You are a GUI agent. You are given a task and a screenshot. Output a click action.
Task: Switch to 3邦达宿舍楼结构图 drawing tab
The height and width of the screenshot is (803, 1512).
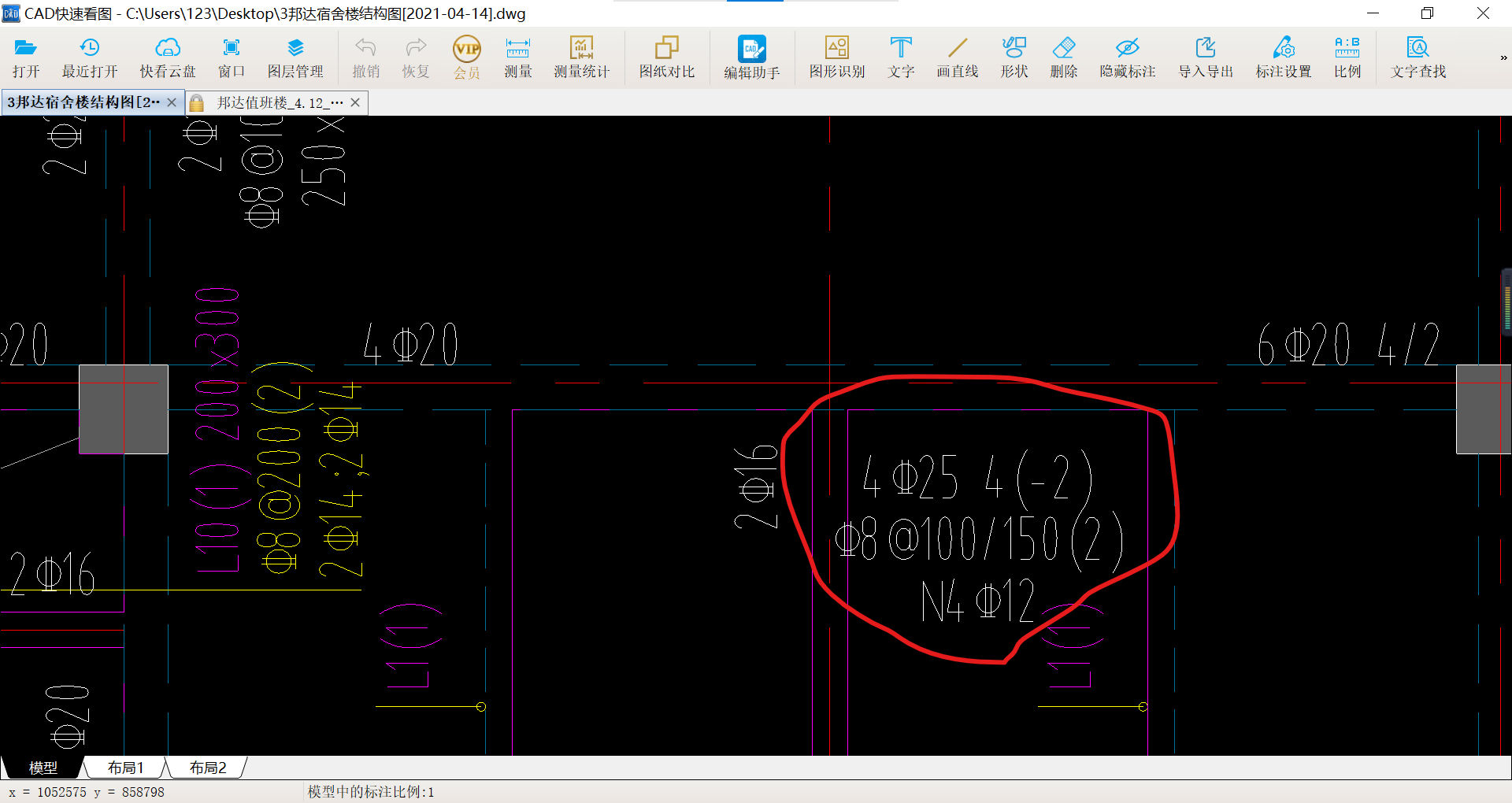coord(83,102)
